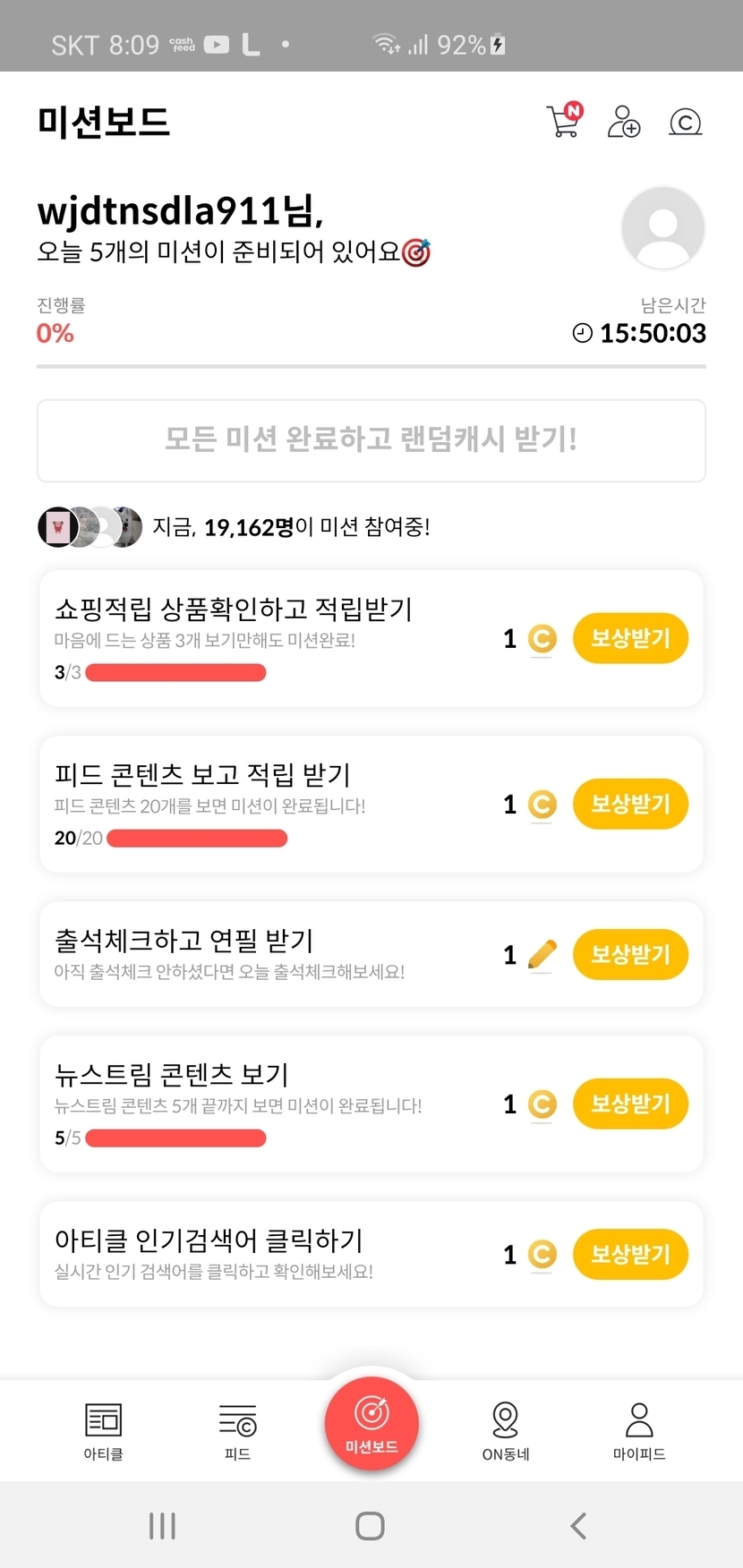Claim reward for 뉴스트림 콘텐츠 보기
This screenshot has height=1568, width=743.
[x=630, y=1104]
